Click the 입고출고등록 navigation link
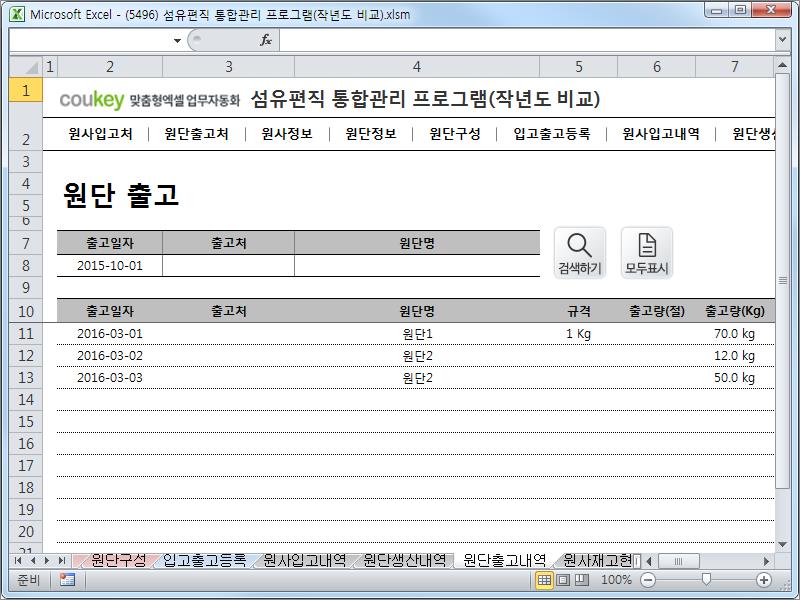 552,134
